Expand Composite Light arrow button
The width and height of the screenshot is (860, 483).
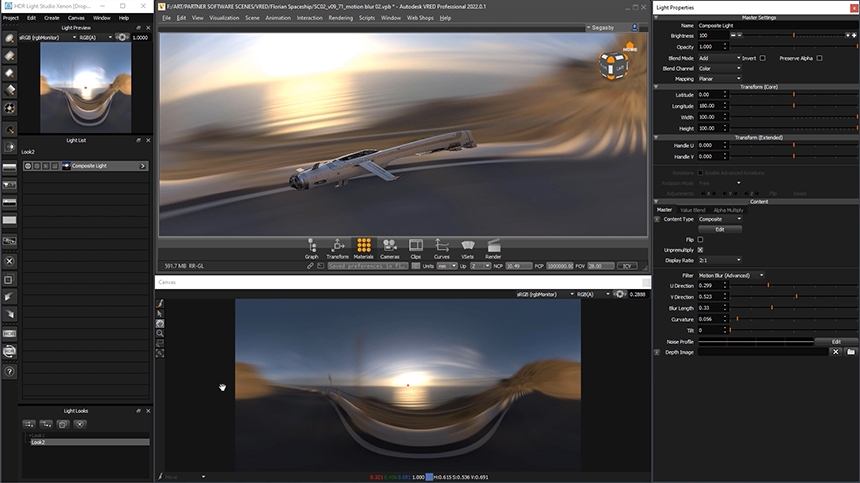[143, 166]
